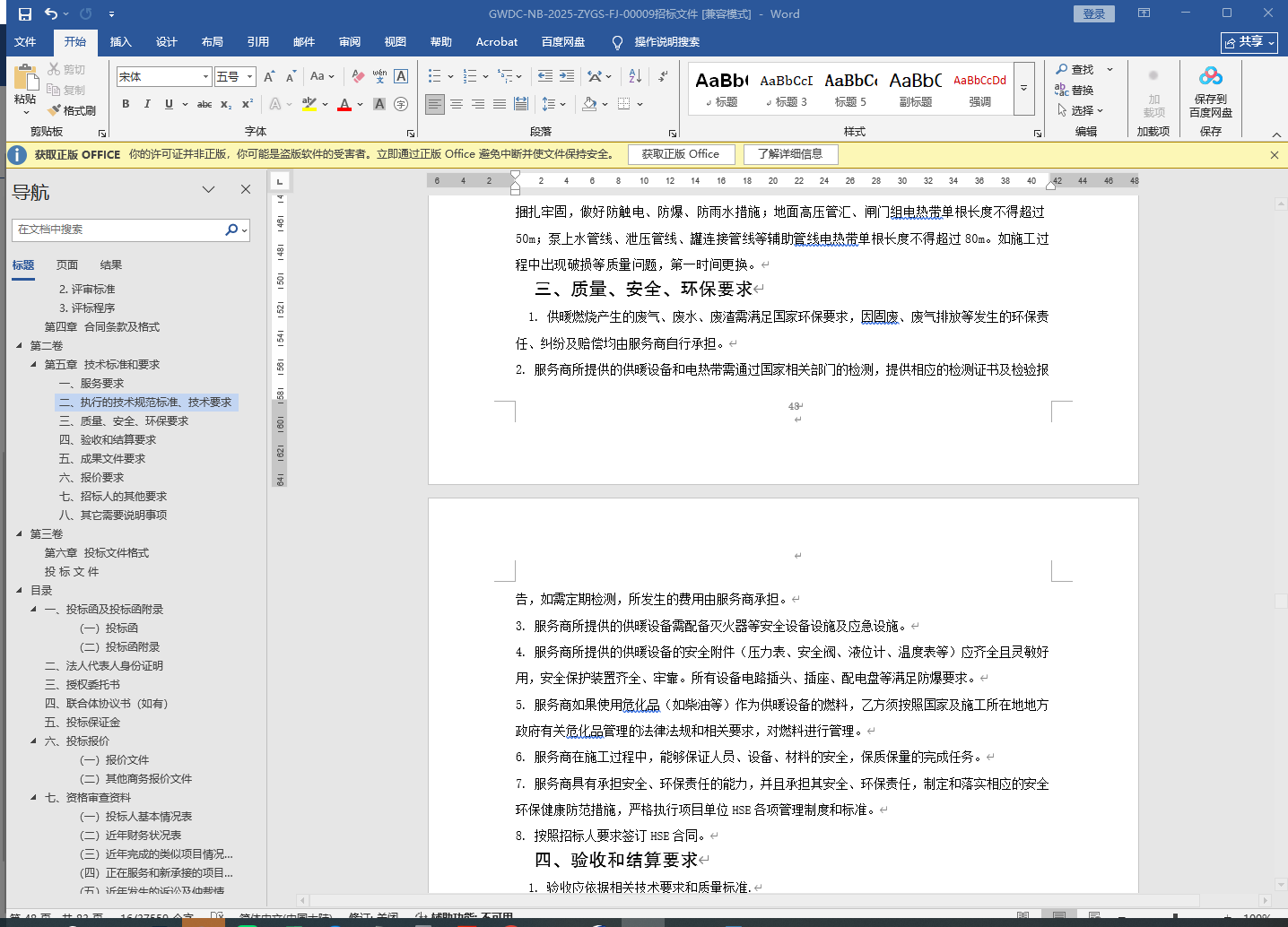The image size is (1288, 927).
Task: Open the Line Spacing dropdown
Action: pos(553,104)
